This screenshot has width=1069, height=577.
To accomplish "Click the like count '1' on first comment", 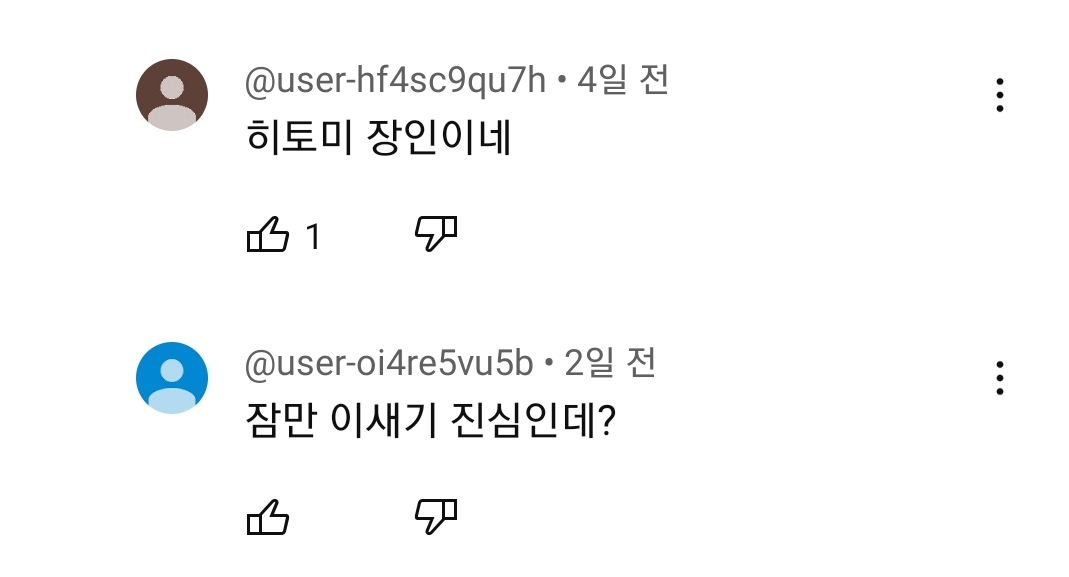I will coord(313,237).
